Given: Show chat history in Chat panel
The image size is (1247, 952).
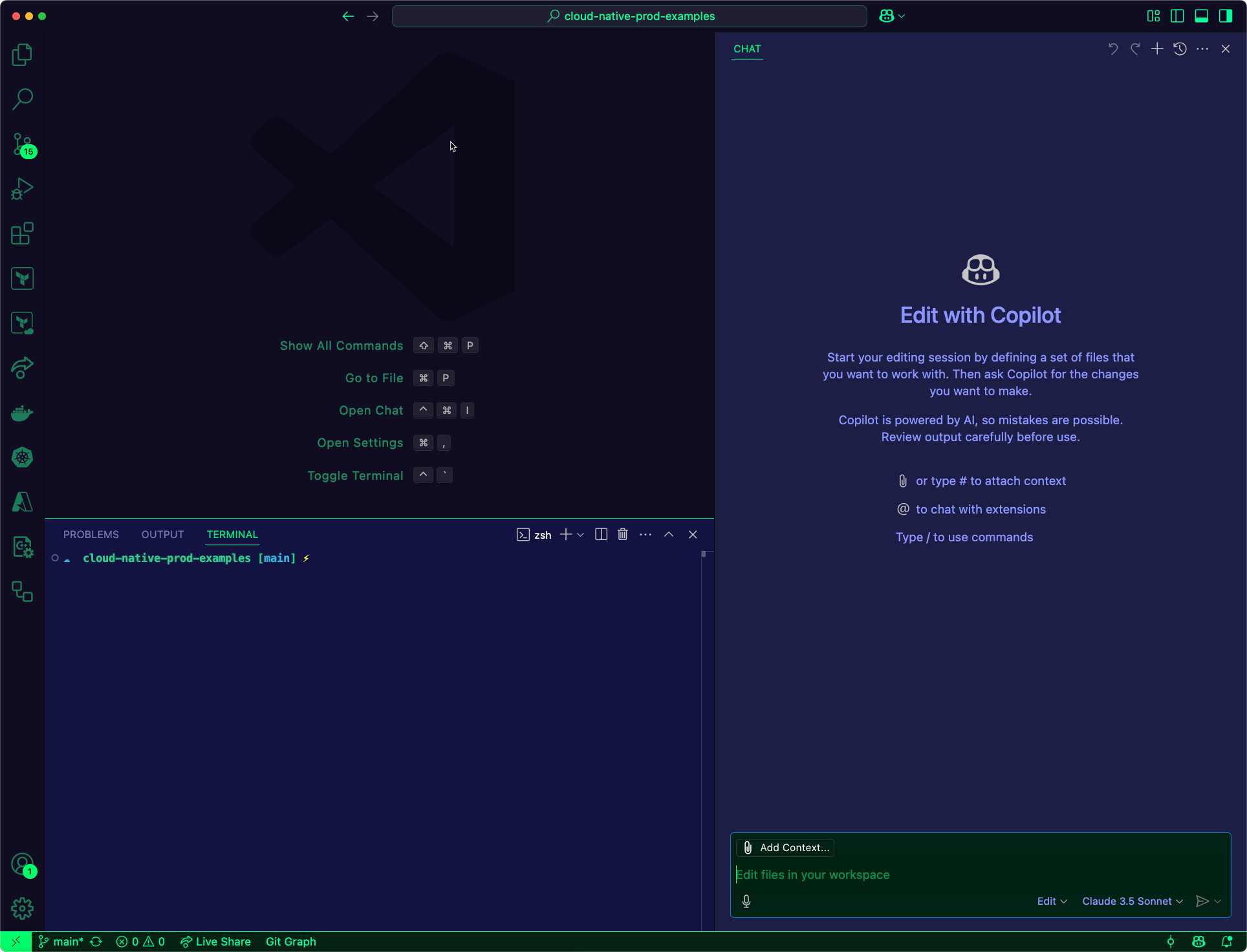Looking at the screenshot, I should click(x=1180, y=49).
